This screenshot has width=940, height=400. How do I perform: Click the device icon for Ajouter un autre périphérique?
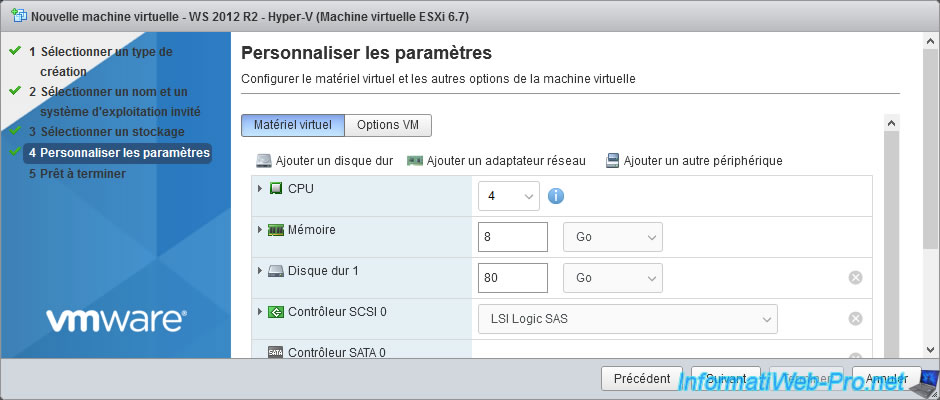(612, 161)
